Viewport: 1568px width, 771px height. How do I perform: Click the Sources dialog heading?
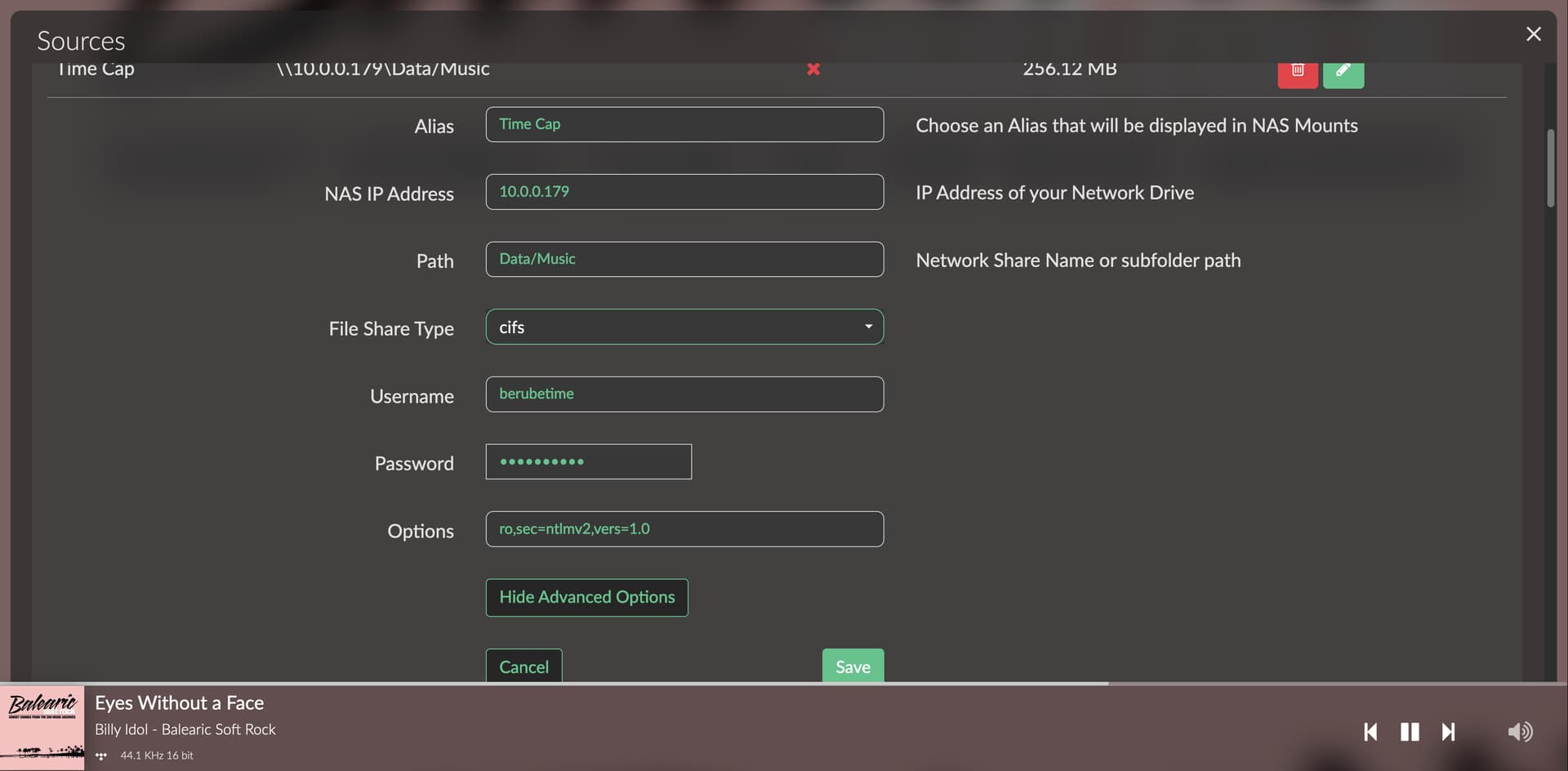tap(81, 41)
